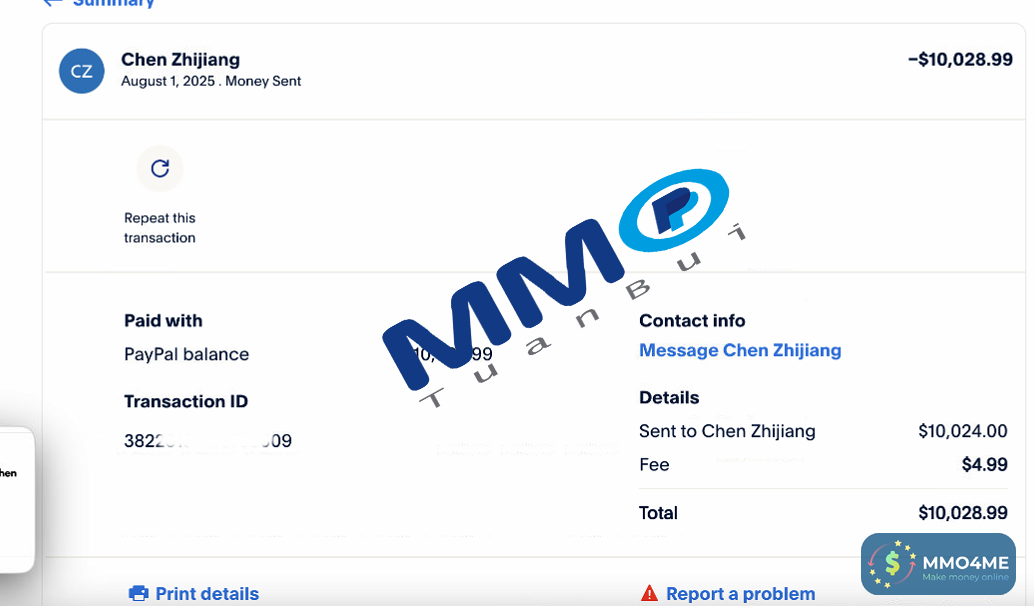Click the large MMO watermark lettering

coord(500,320)
